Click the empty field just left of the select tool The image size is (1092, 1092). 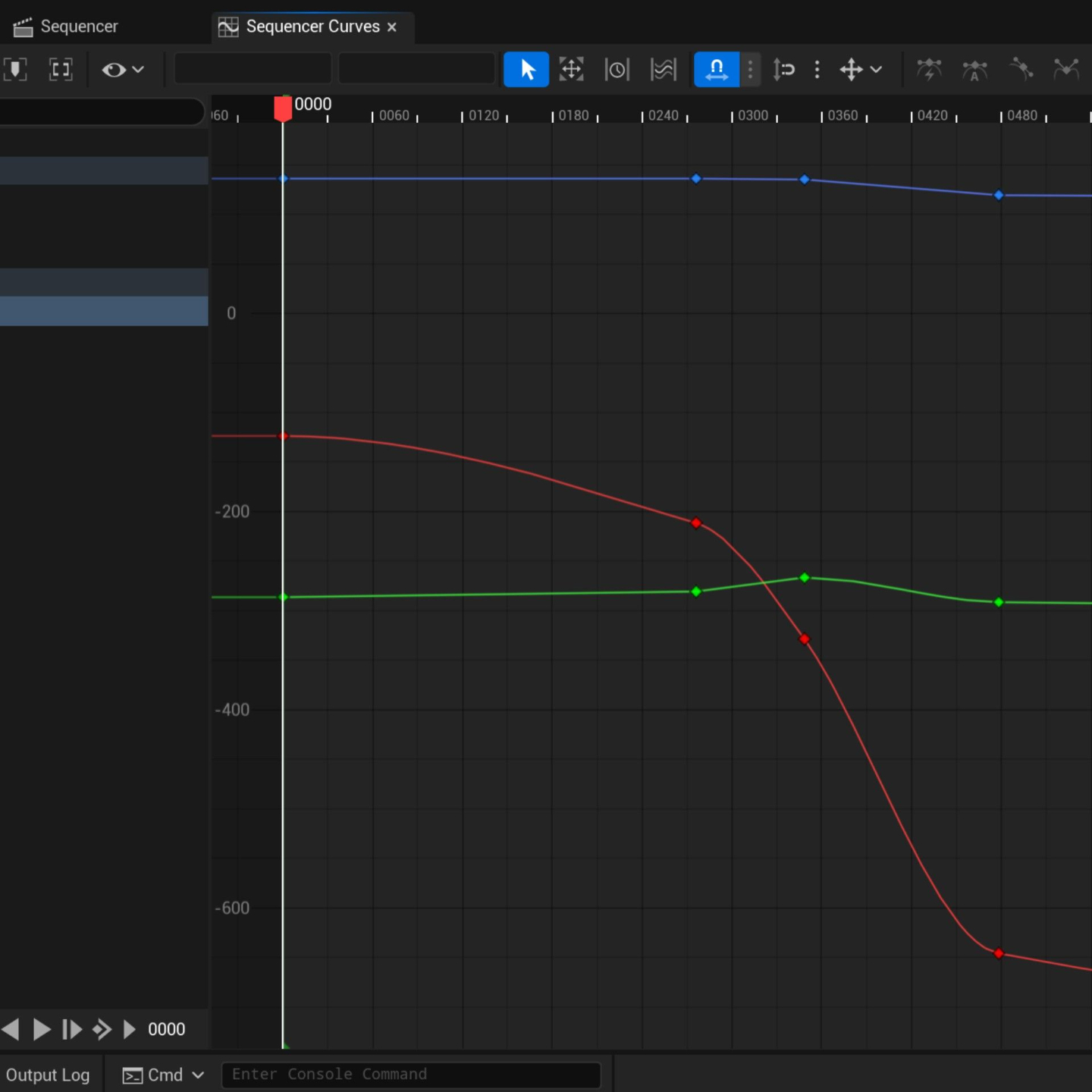416,69
